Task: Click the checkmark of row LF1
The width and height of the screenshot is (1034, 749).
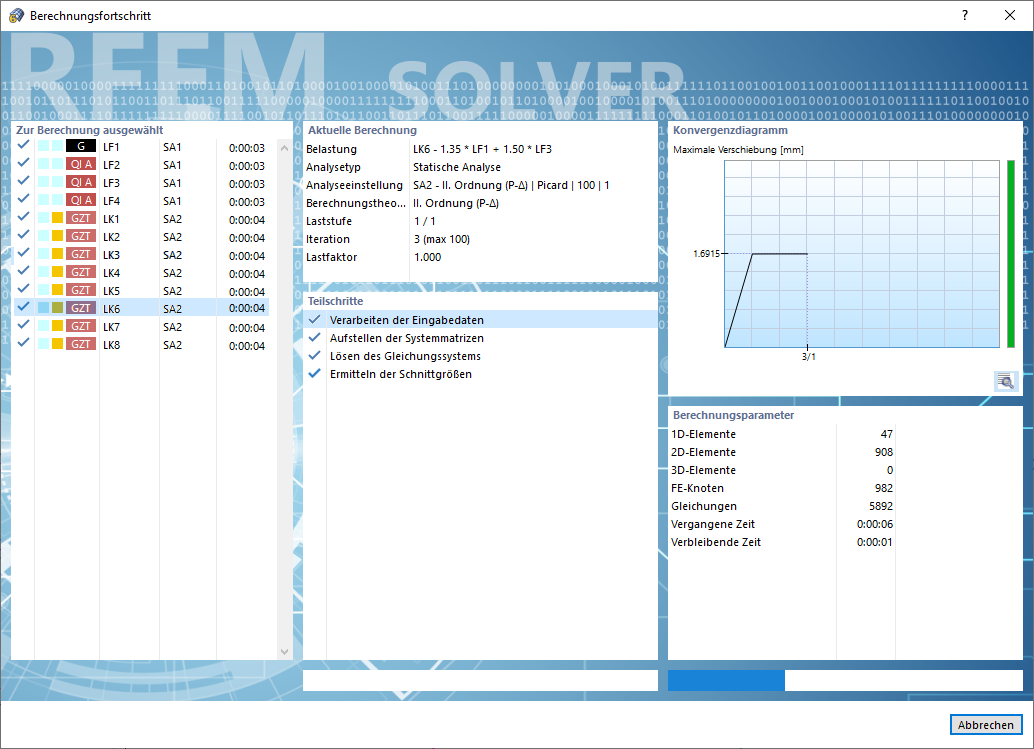Action: click(23, 144)
